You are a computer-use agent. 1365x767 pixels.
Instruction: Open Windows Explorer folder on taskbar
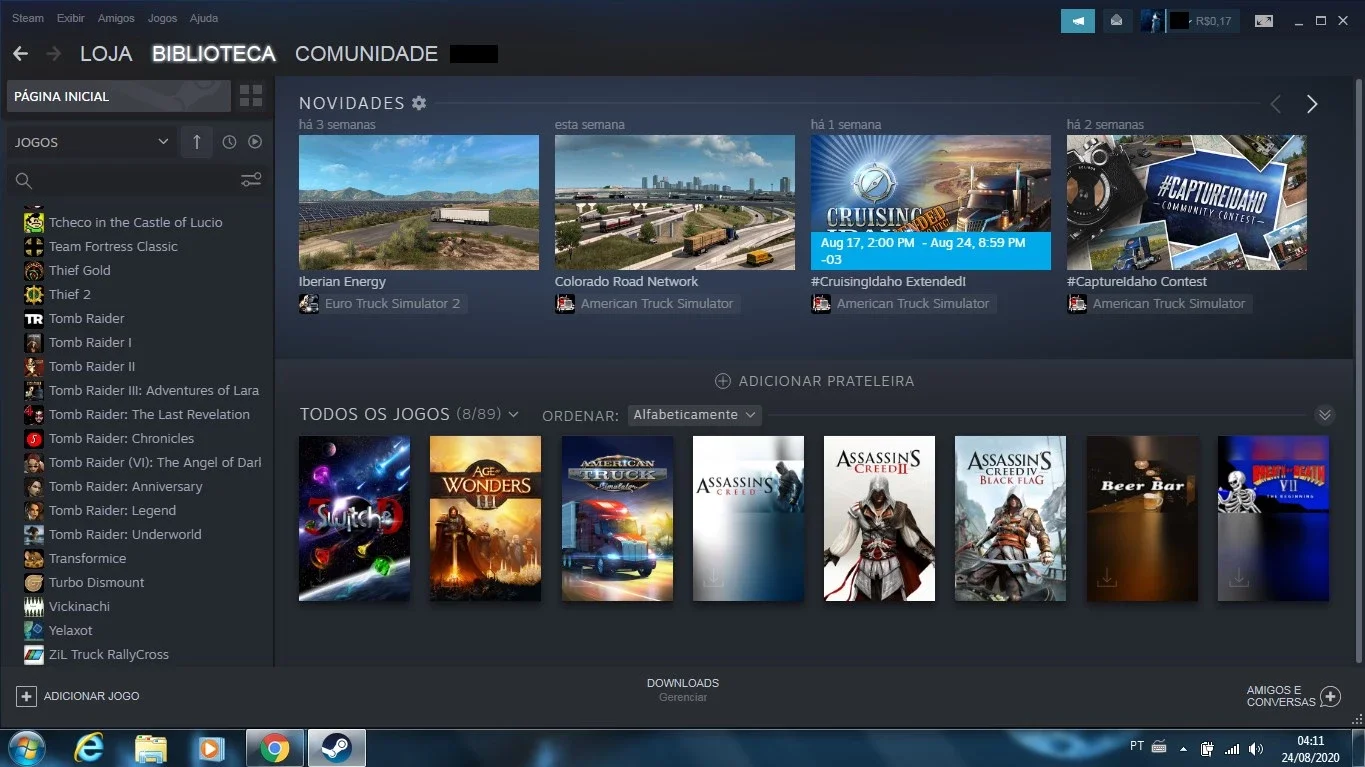pyautogui.click(x=150, y=748)
